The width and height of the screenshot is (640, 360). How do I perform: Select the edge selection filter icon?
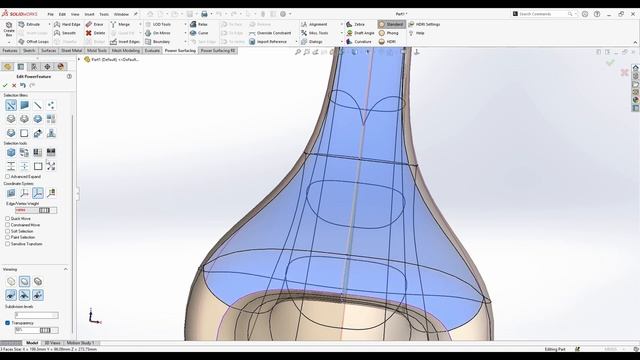(x=38, y=105)
